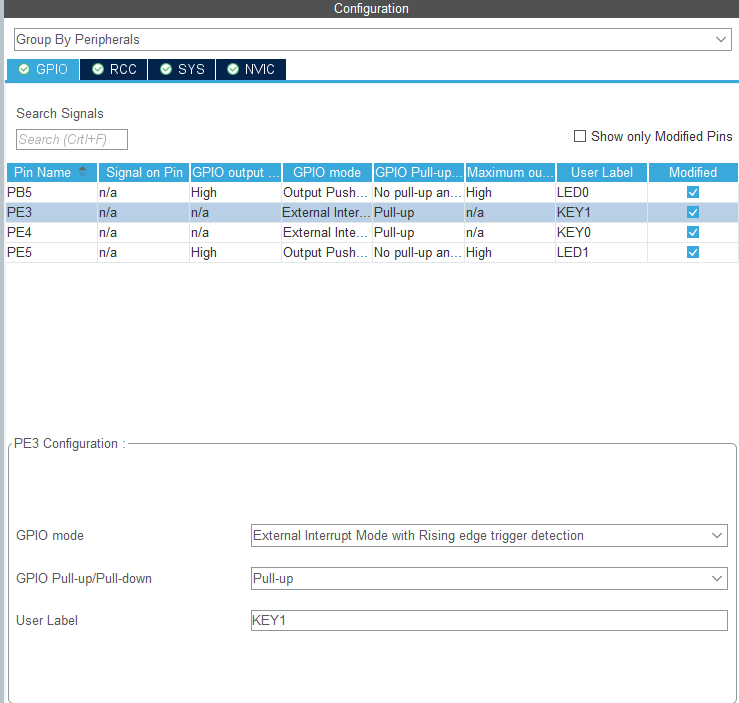Sort by GPIO Pull-up column header
739x703 pixels.
coord(418,172)
